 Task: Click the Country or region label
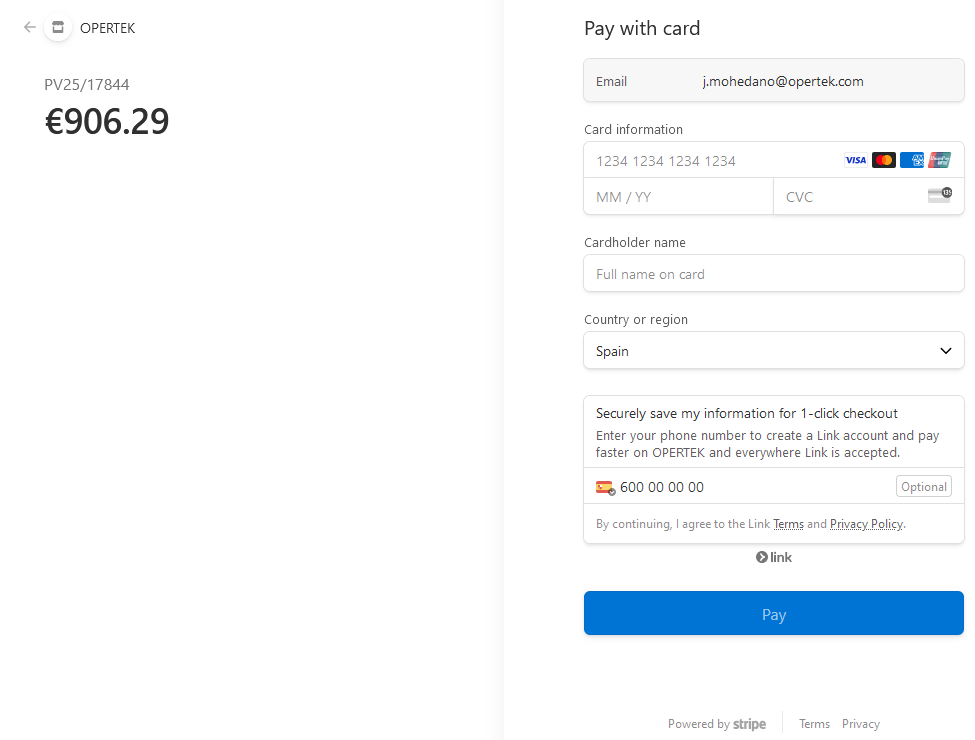coord(635,320)
